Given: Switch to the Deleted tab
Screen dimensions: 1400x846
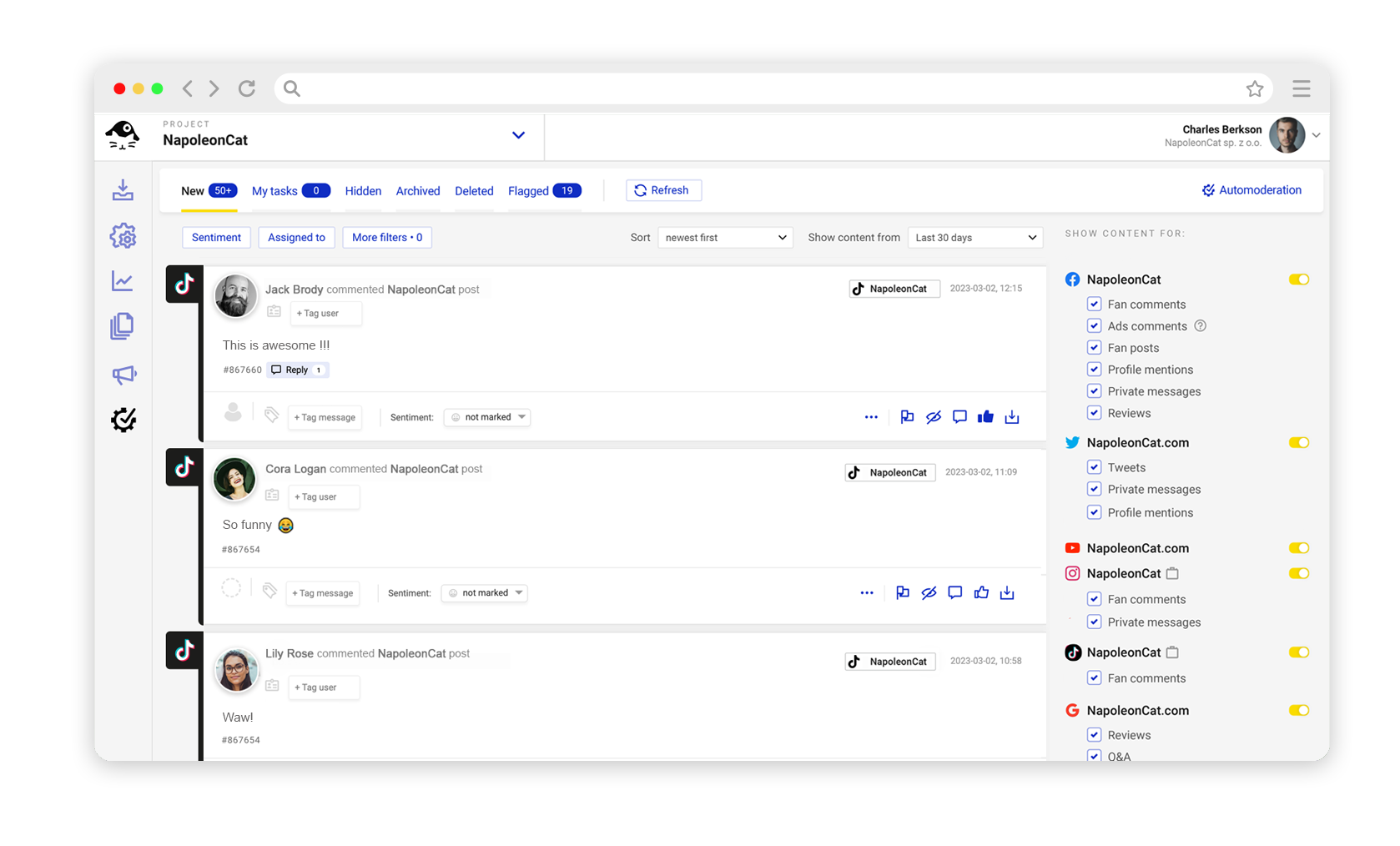Looking at the screenshot, I should click(474, 191).
